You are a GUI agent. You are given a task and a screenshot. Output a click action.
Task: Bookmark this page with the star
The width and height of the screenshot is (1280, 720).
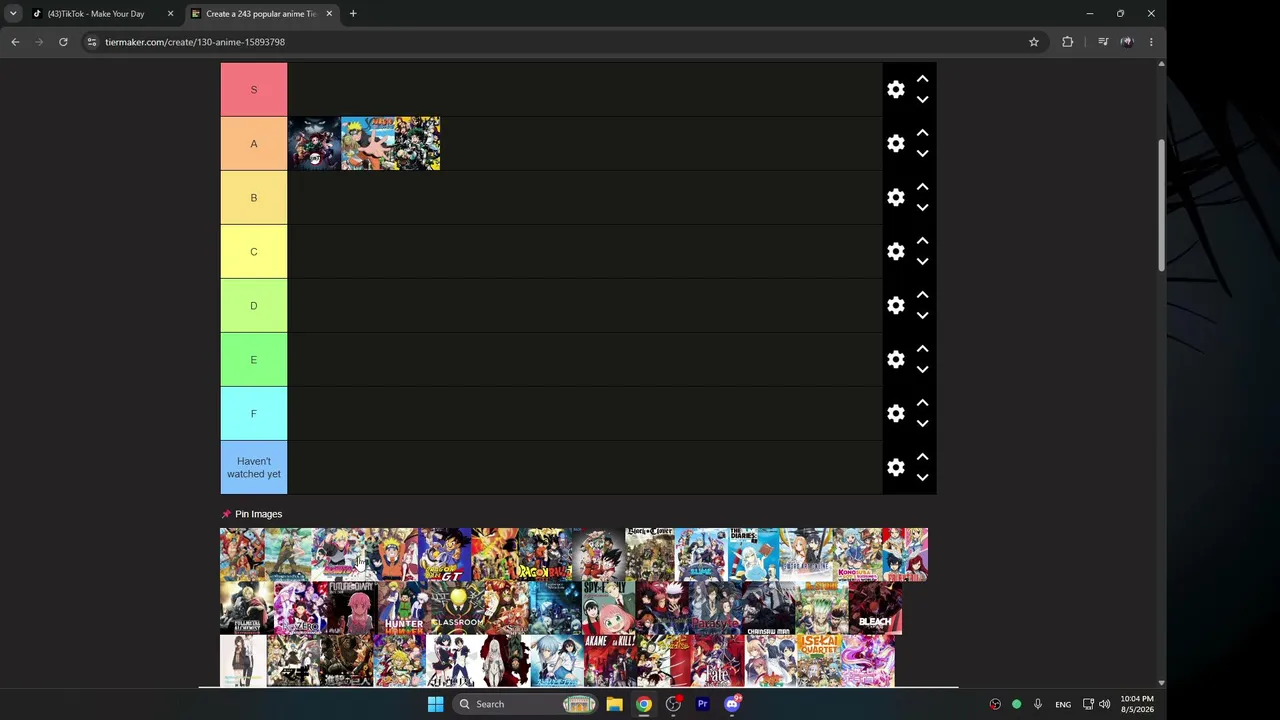[x=1034, y=42]
